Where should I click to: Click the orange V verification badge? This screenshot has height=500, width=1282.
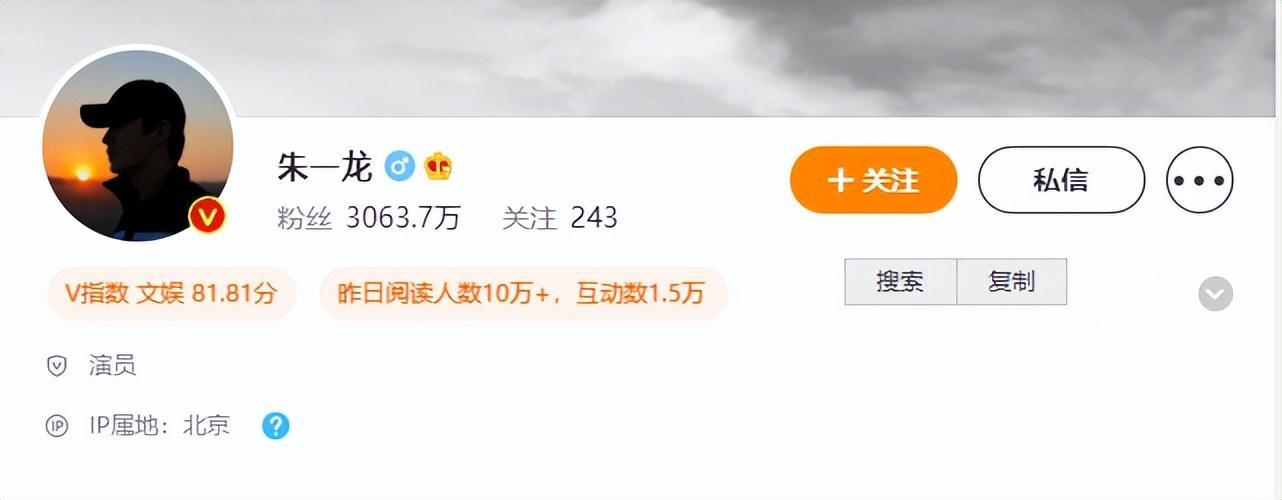(x=208, y=215)
